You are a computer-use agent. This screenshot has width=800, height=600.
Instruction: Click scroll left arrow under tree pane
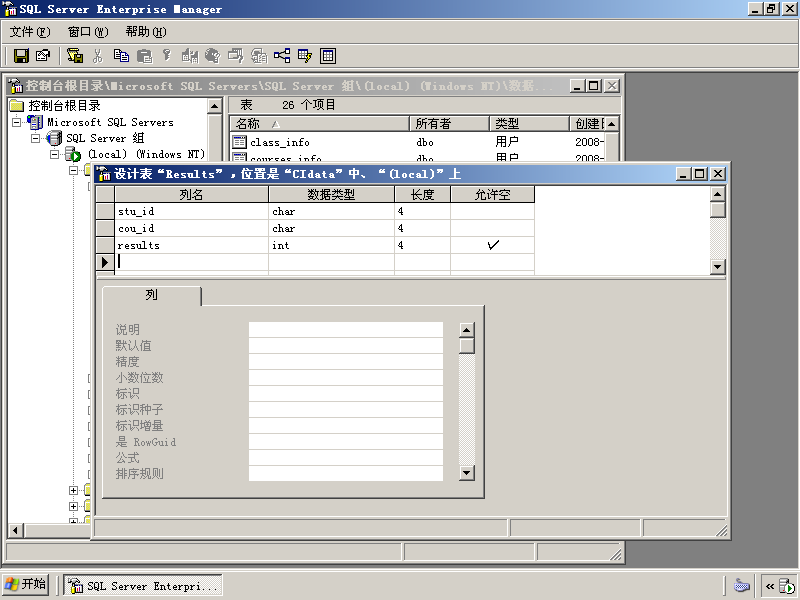point(15,531)
